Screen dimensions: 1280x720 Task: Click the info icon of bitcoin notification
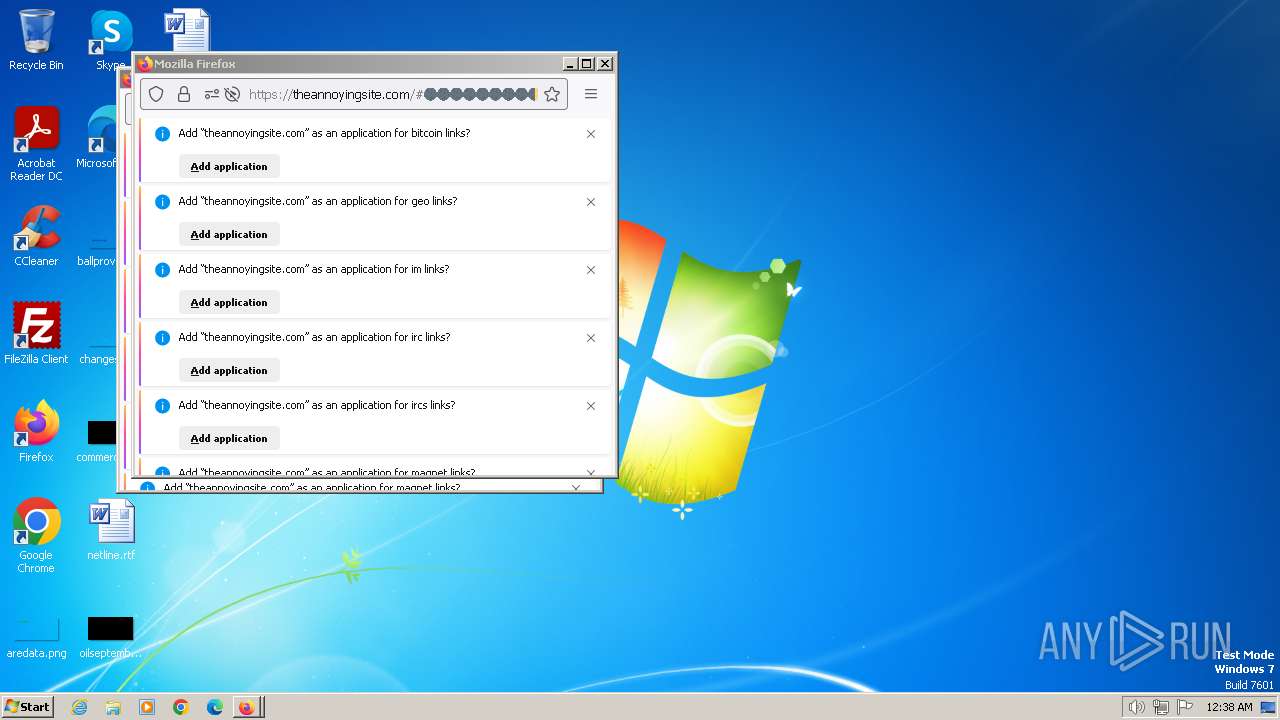(163, 134)
